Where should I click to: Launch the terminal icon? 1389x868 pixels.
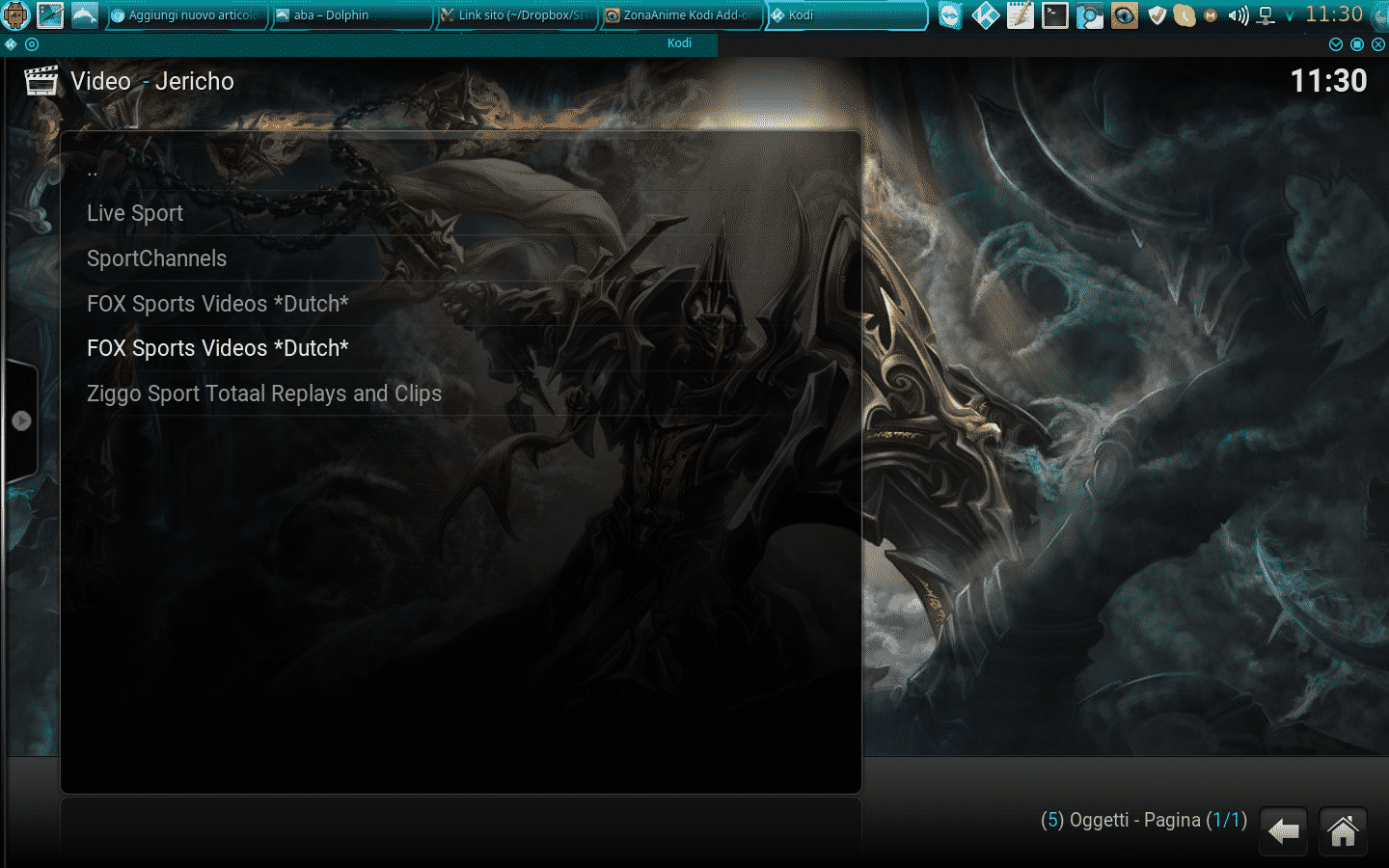[1055, 15]
